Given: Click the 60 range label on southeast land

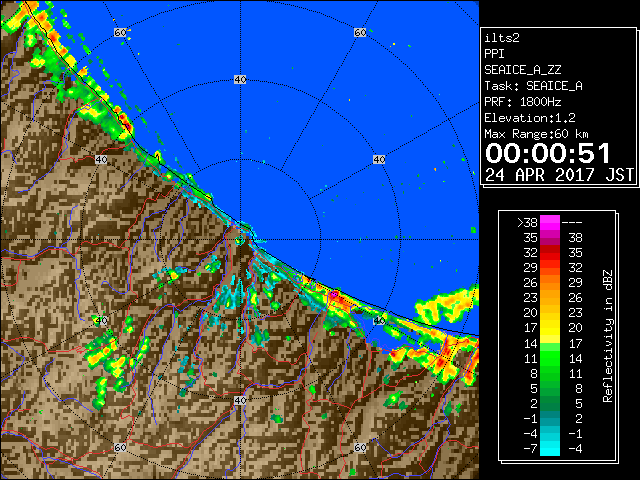Looking at the screenshot, I should pos(360,448).
